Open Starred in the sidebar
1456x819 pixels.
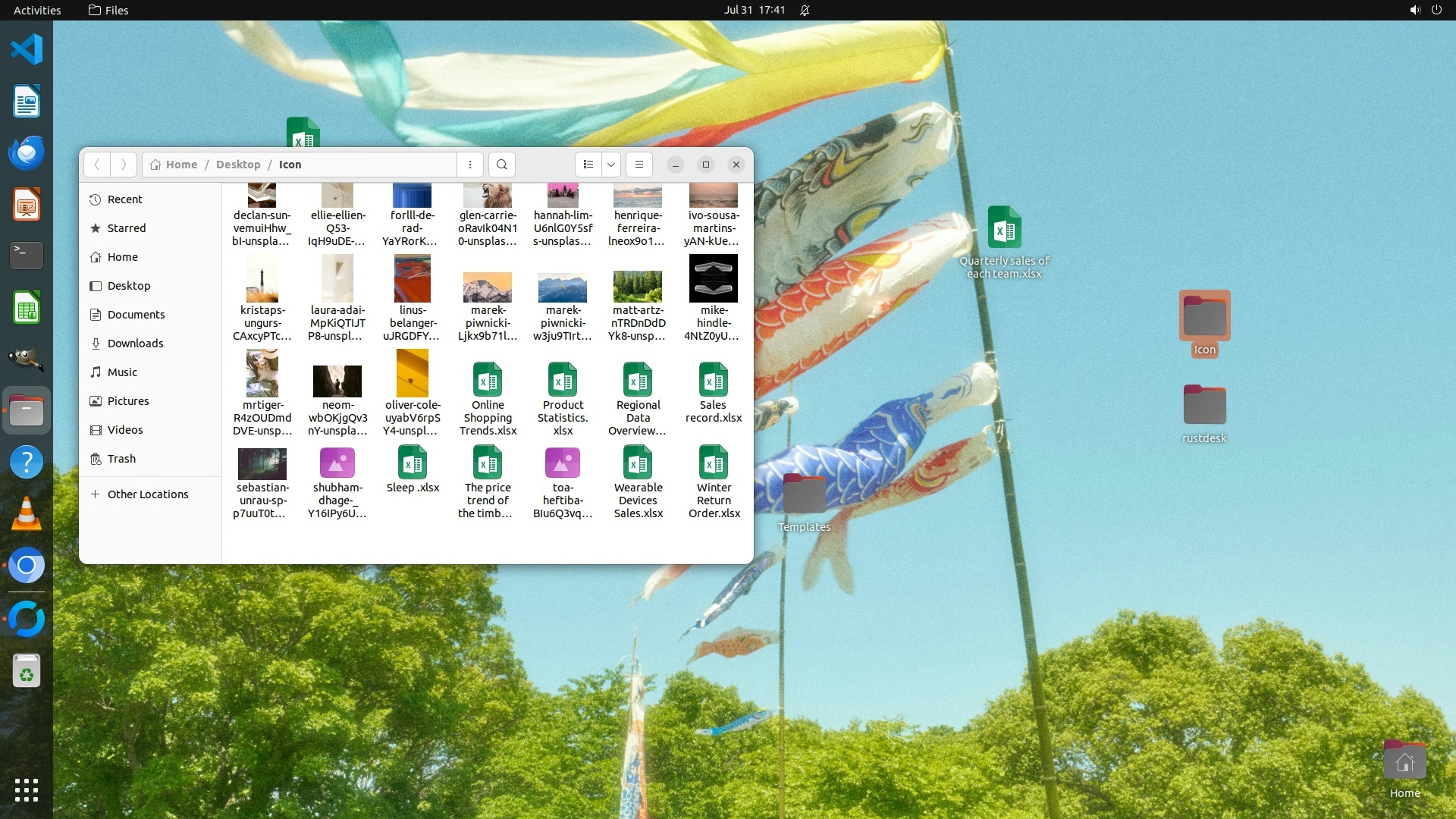pyautogui.click(x=126, y=228)
